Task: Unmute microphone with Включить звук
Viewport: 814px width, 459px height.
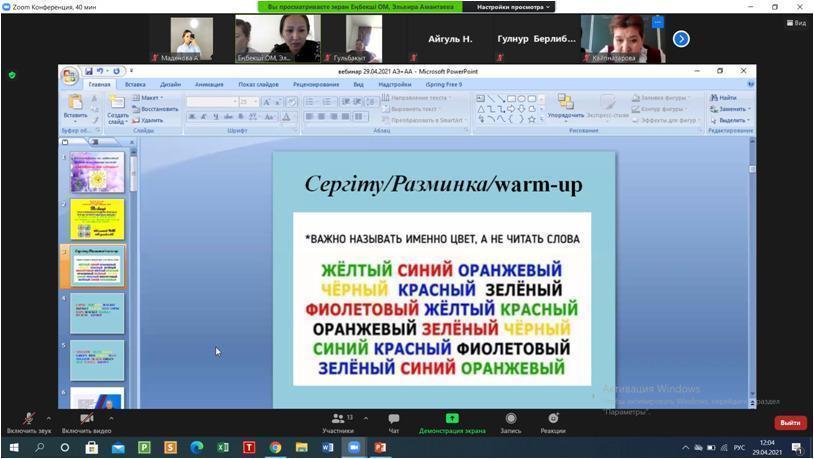Action: (x=29, y=423)
